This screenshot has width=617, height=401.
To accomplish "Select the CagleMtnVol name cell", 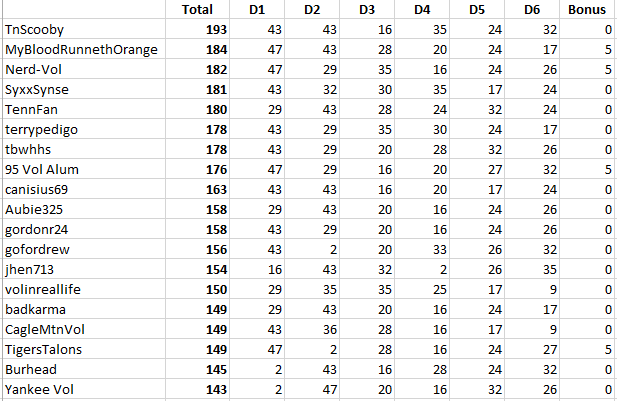I will tap(45, 329).
